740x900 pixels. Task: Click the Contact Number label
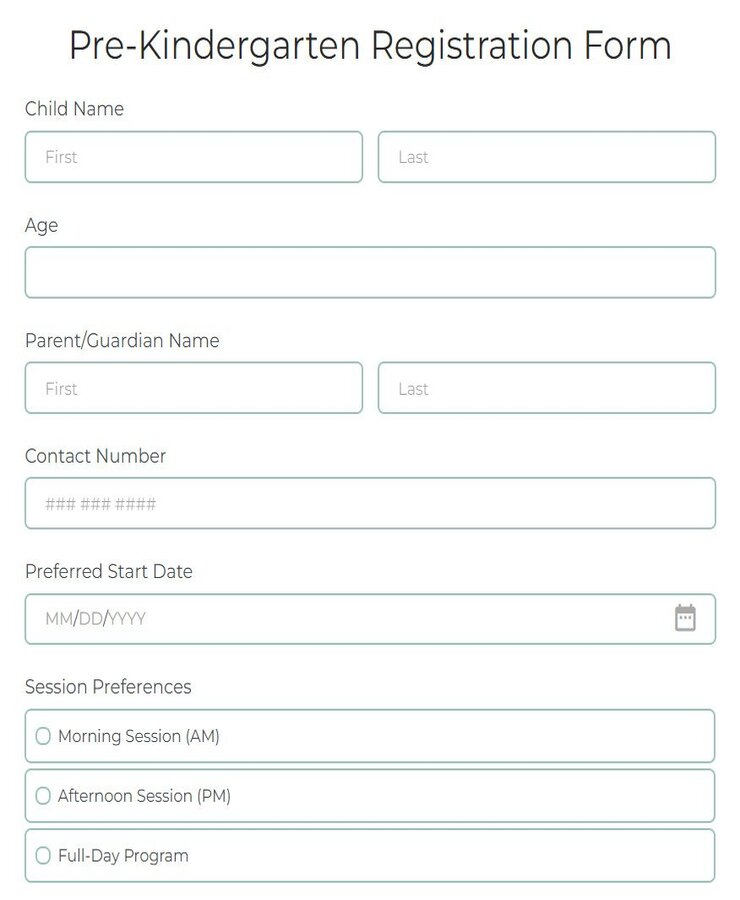coord(95,456)
